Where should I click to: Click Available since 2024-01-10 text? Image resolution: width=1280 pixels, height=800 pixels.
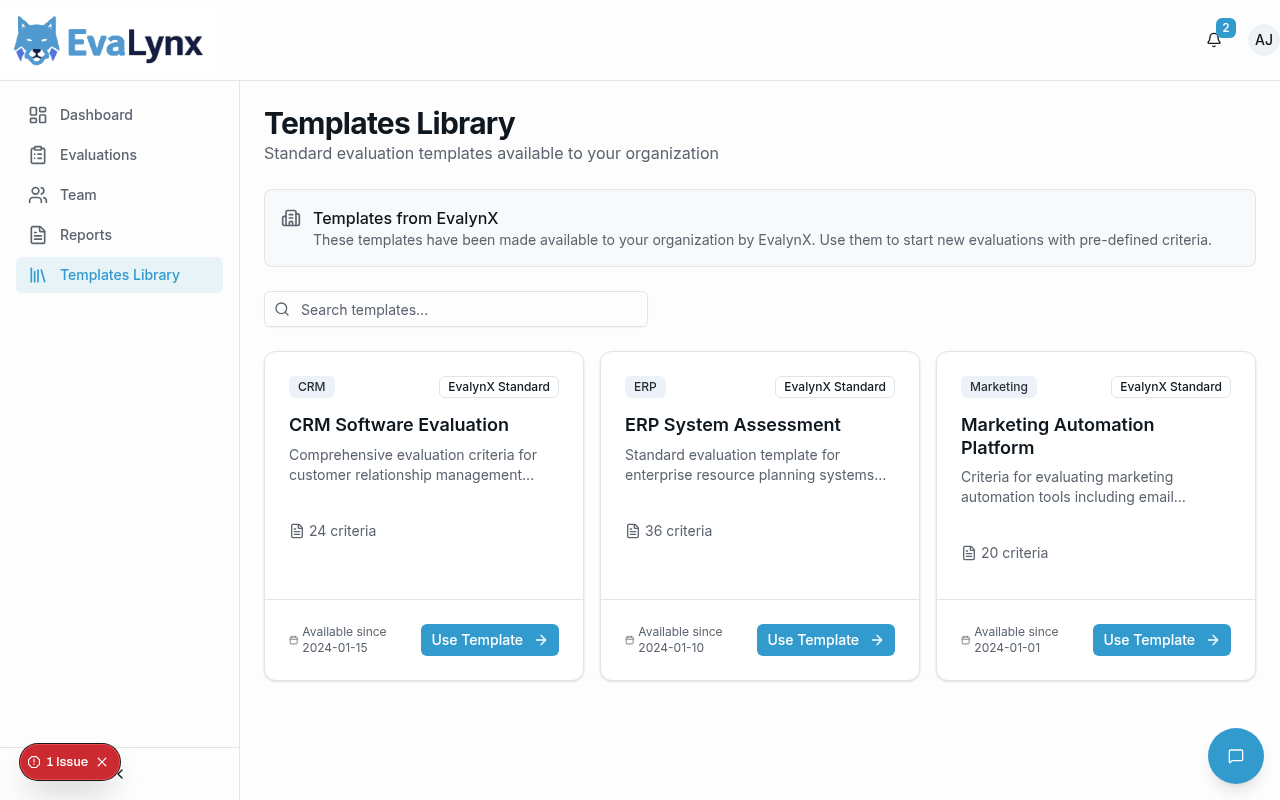pos(680,640)
